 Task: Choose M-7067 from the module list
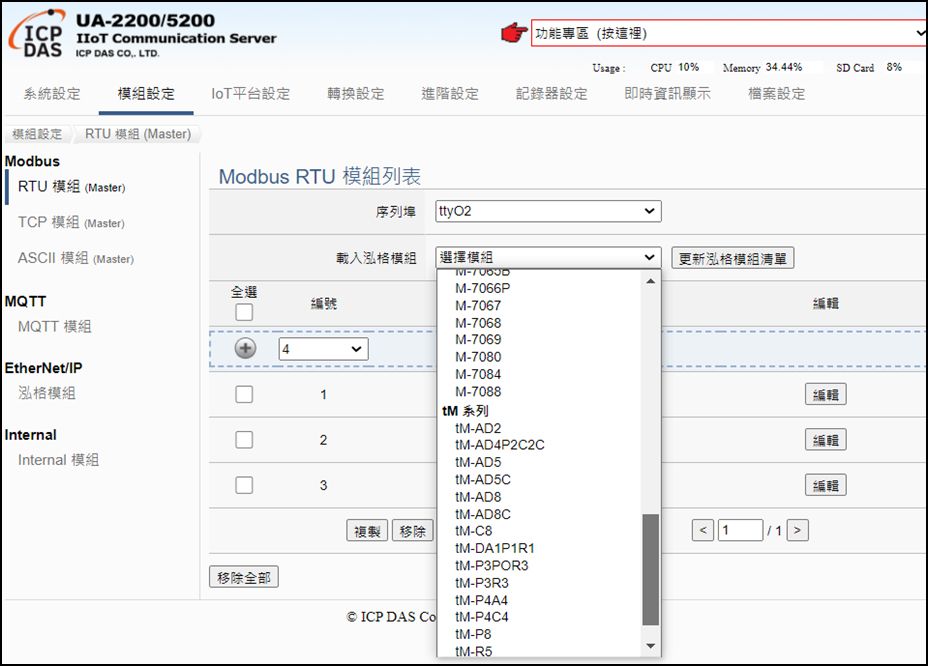click(540, 305)
